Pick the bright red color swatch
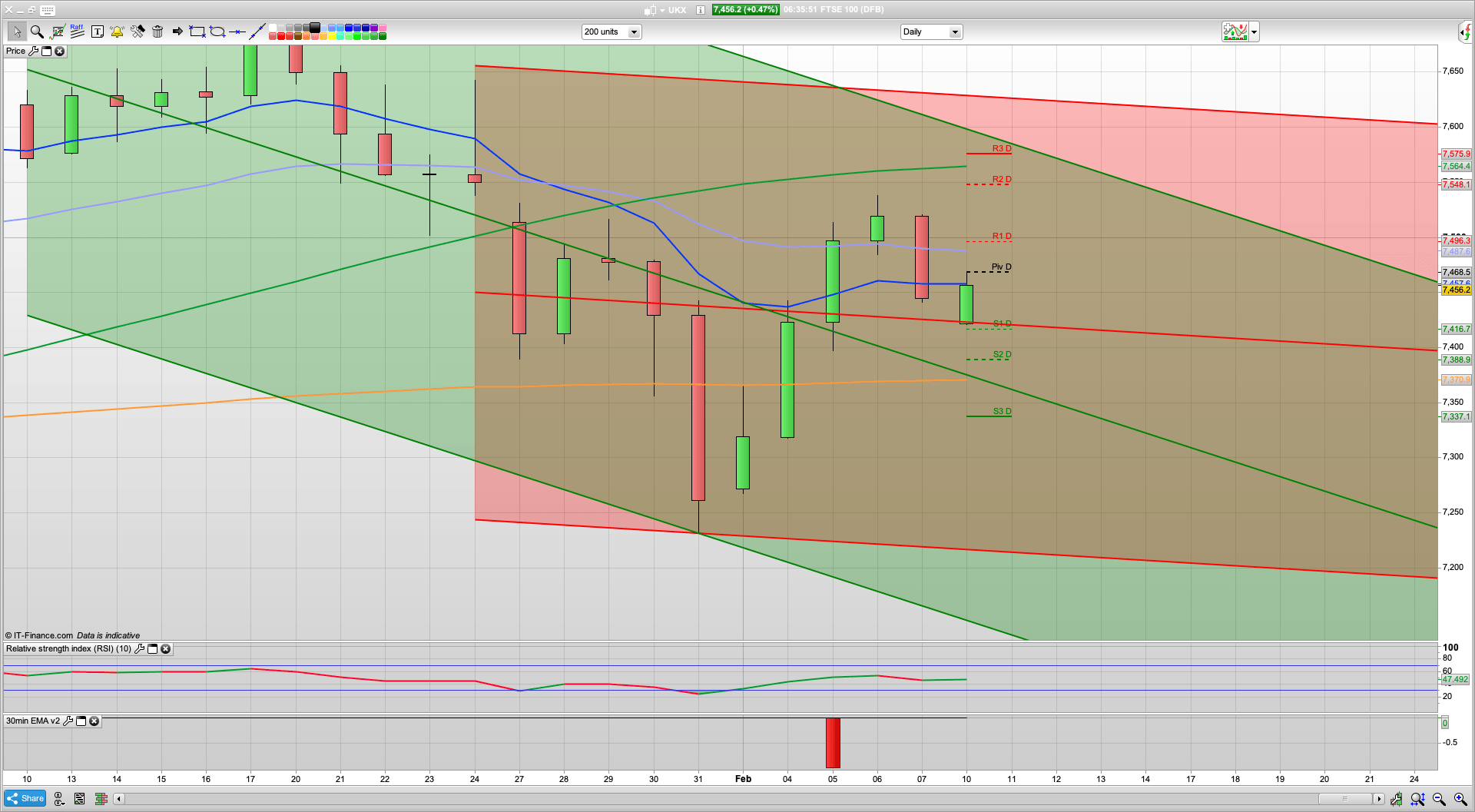 click(x=281, y=36)
